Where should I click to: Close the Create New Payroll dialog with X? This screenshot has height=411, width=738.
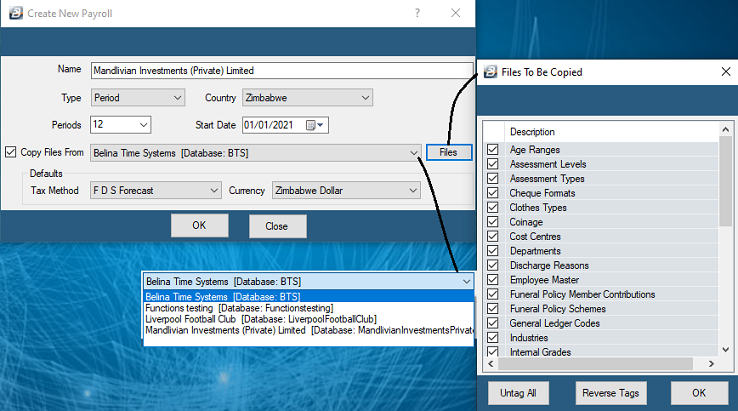click(x=455, y=13)
